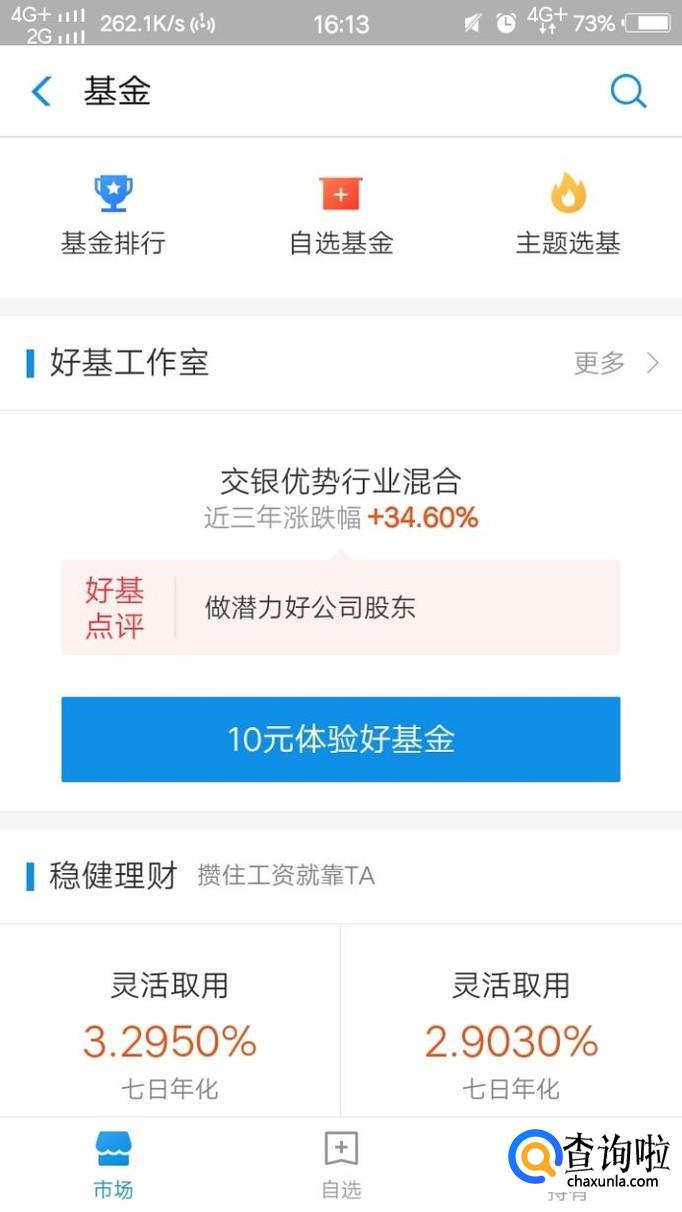
Task: Tap the red self-selected fund icon
Action: [340, 194]
